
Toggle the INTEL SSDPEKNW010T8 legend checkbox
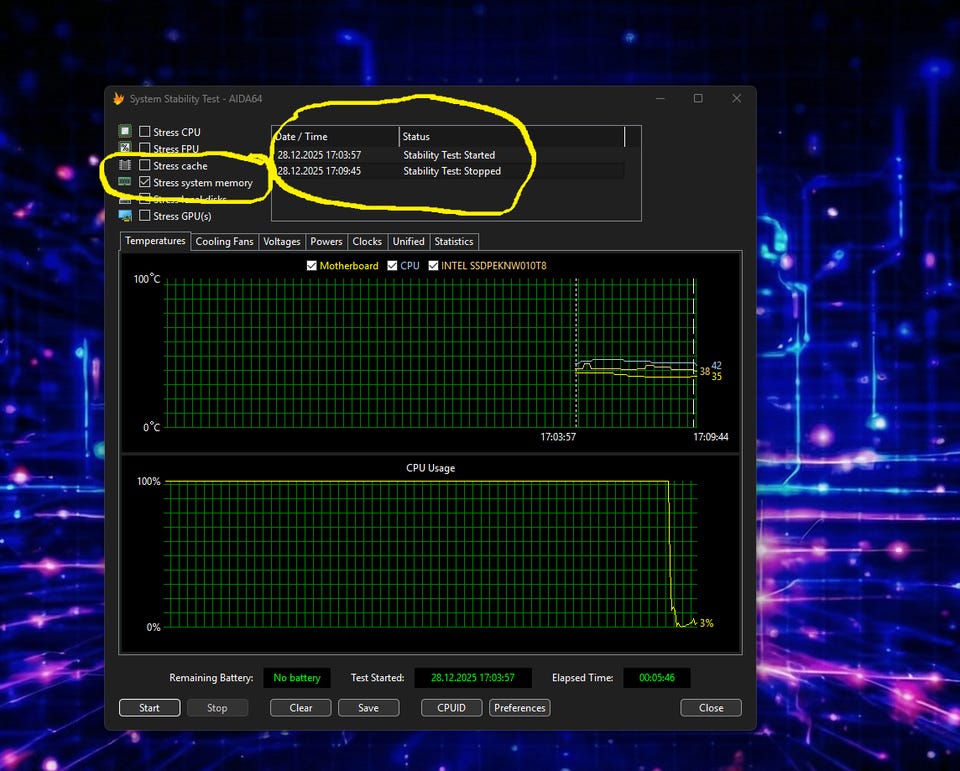click(433, 266)
